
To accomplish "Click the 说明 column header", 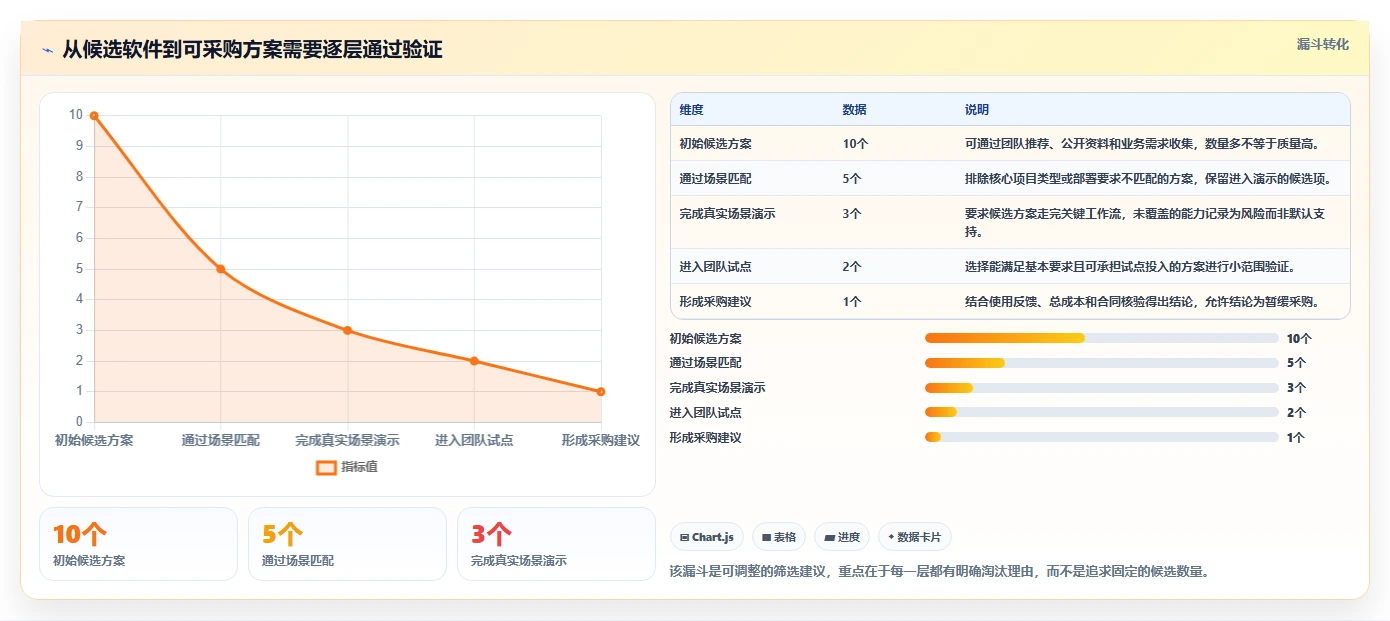I will [x=977, y=110].
